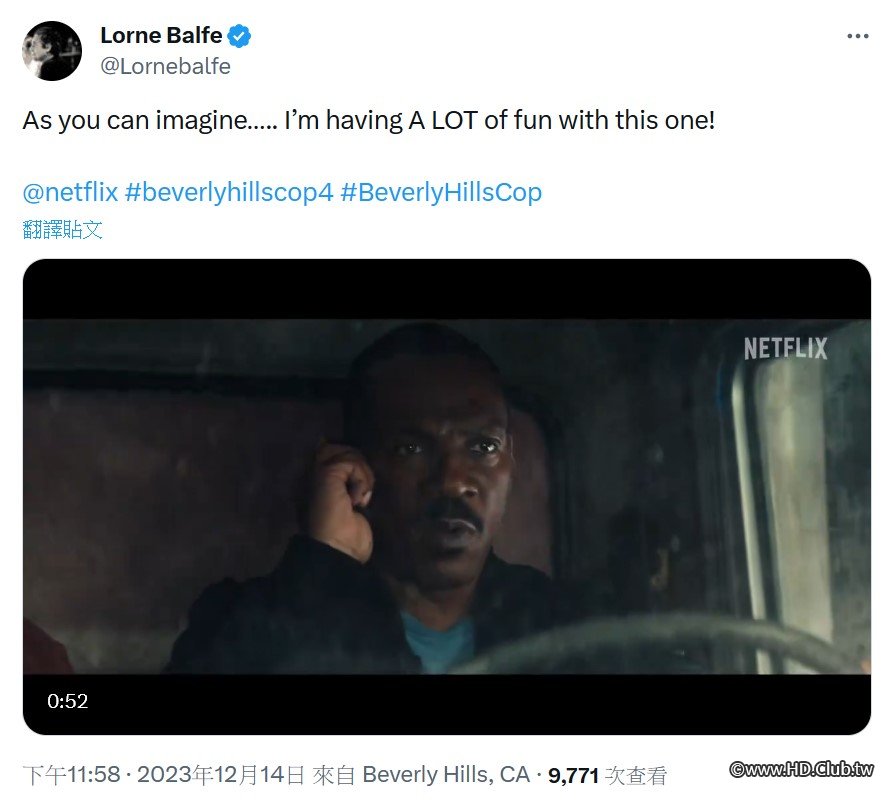This screenshot has width=896, height=803.
Task: Click the NETFLIX logo watermark in video
Action: tap(785, 348)
